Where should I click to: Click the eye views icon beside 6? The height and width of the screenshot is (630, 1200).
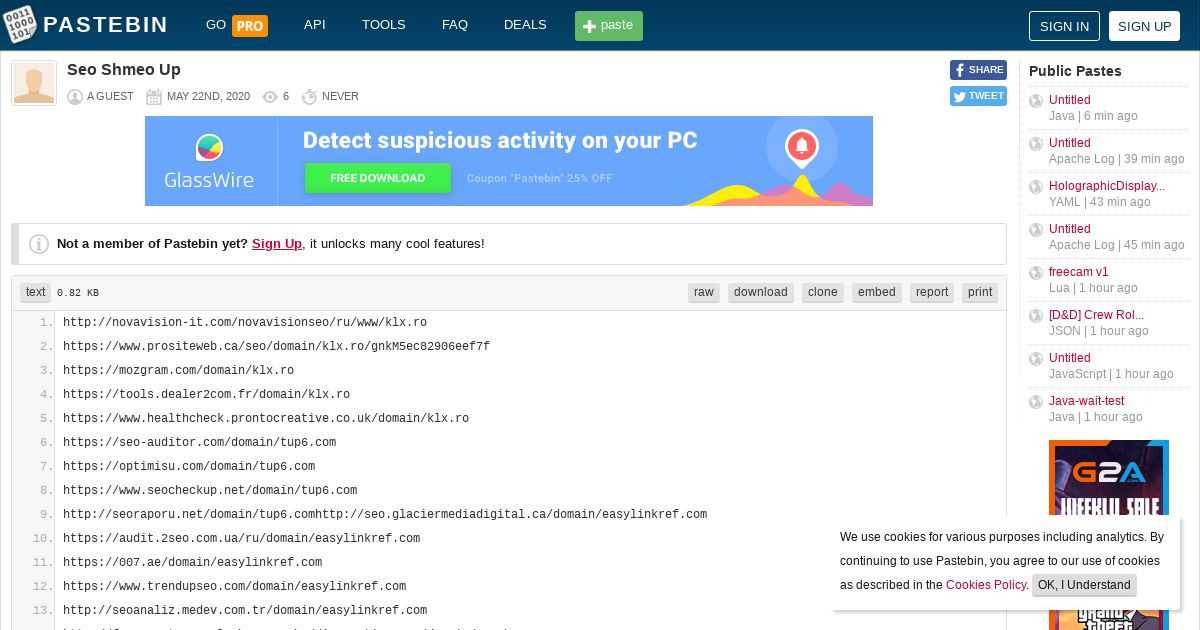pyautogui.click(x=270, y=97)
